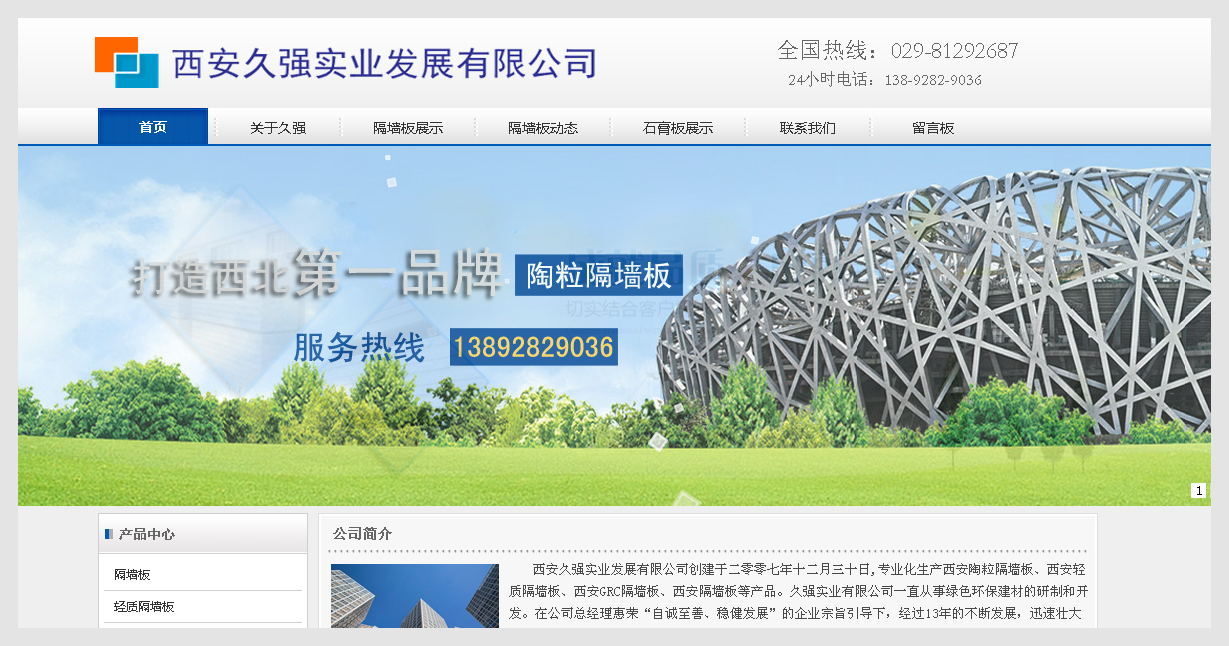Click the 联系我们 navigation entry

(x=808, y=126)
